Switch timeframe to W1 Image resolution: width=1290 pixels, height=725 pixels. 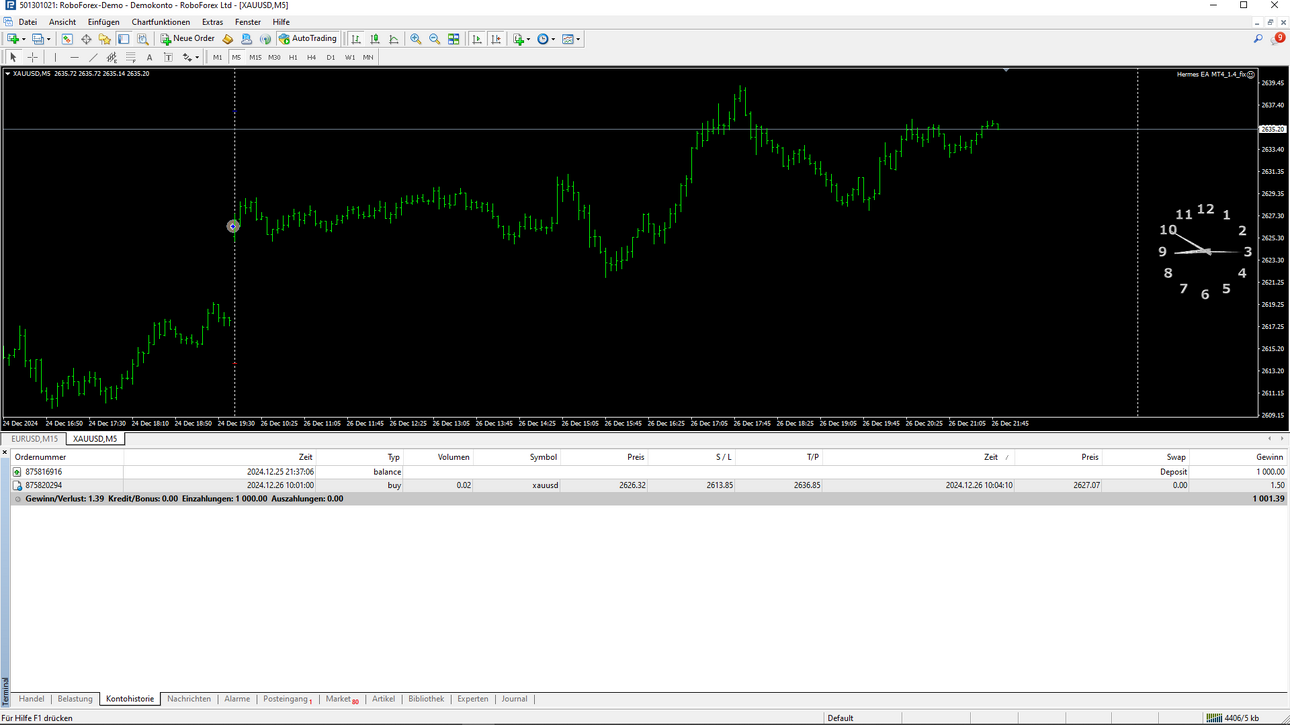point(349,58)
